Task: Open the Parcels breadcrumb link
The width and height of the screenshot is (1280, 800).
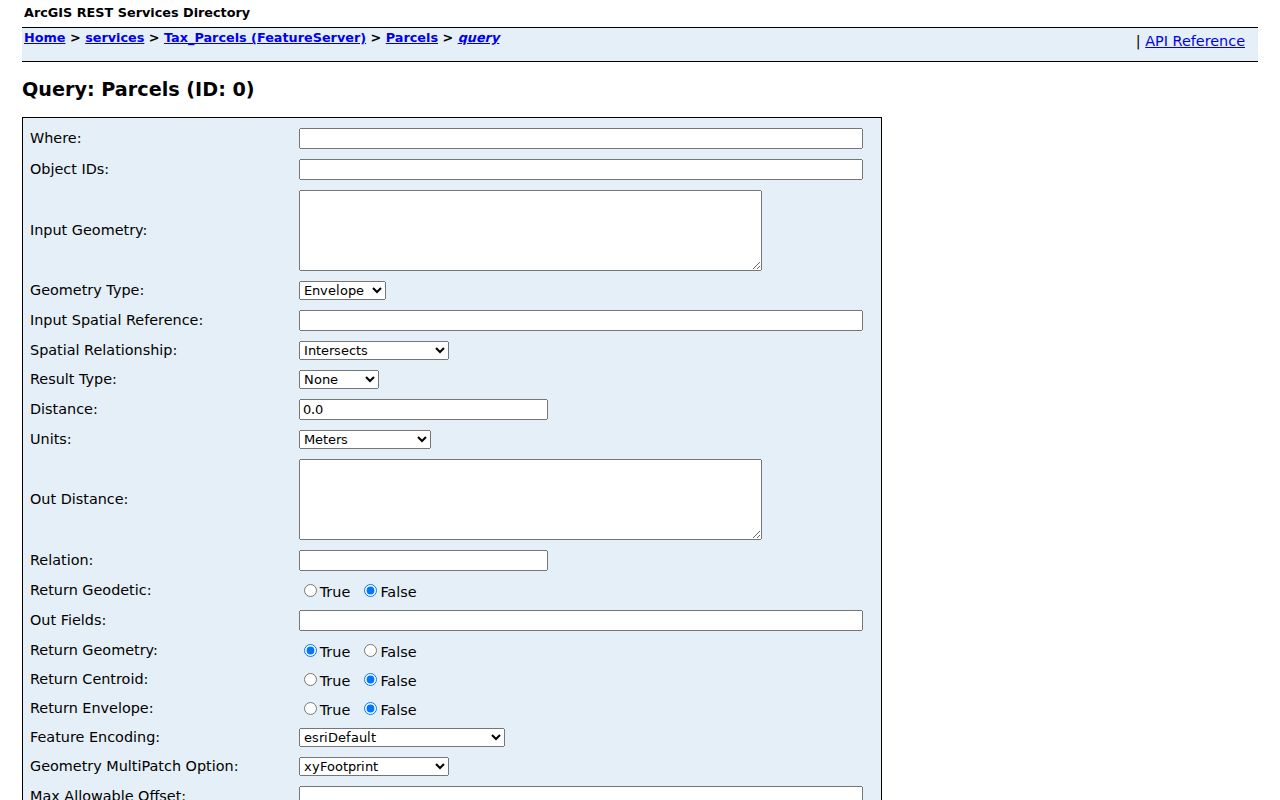Action: click(412, 38)
